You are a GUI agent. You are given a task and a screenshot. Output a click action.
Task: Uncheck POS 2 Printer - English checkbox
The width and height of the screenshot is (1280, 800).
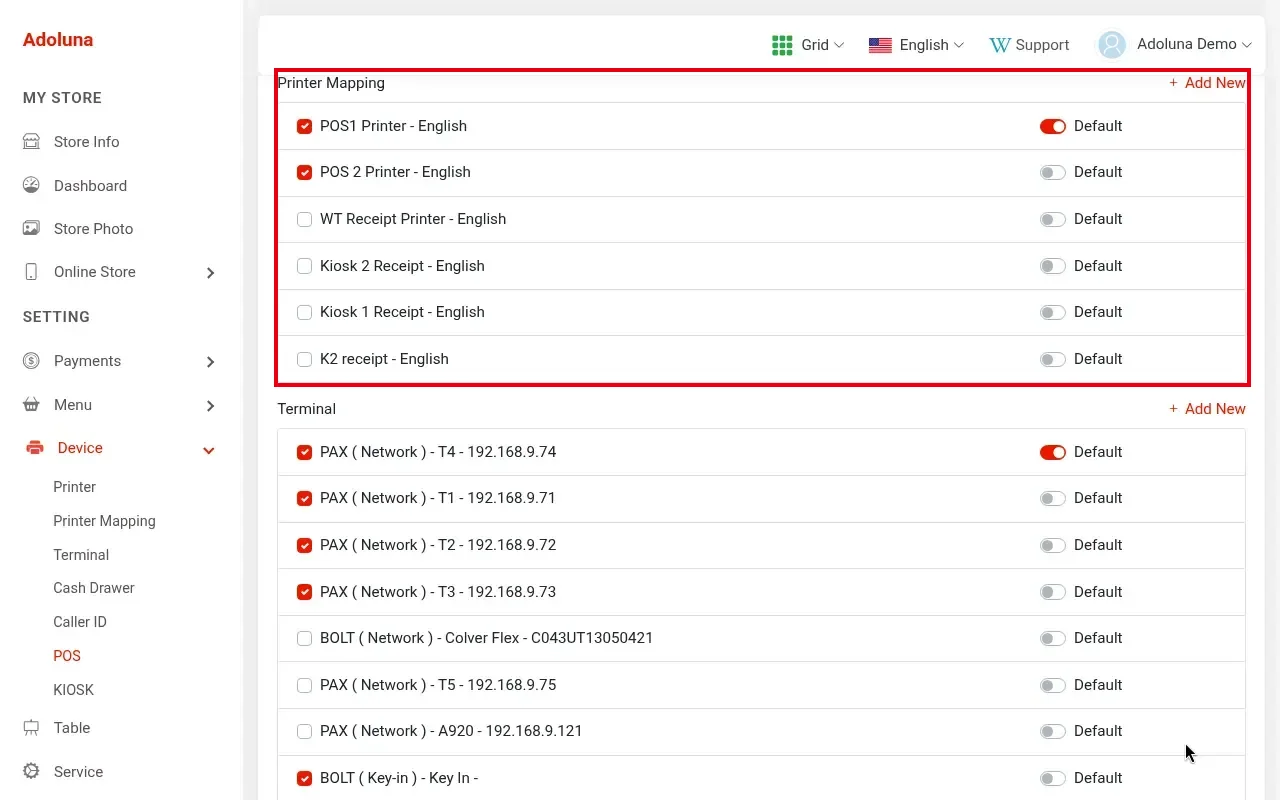coord(305,172)
